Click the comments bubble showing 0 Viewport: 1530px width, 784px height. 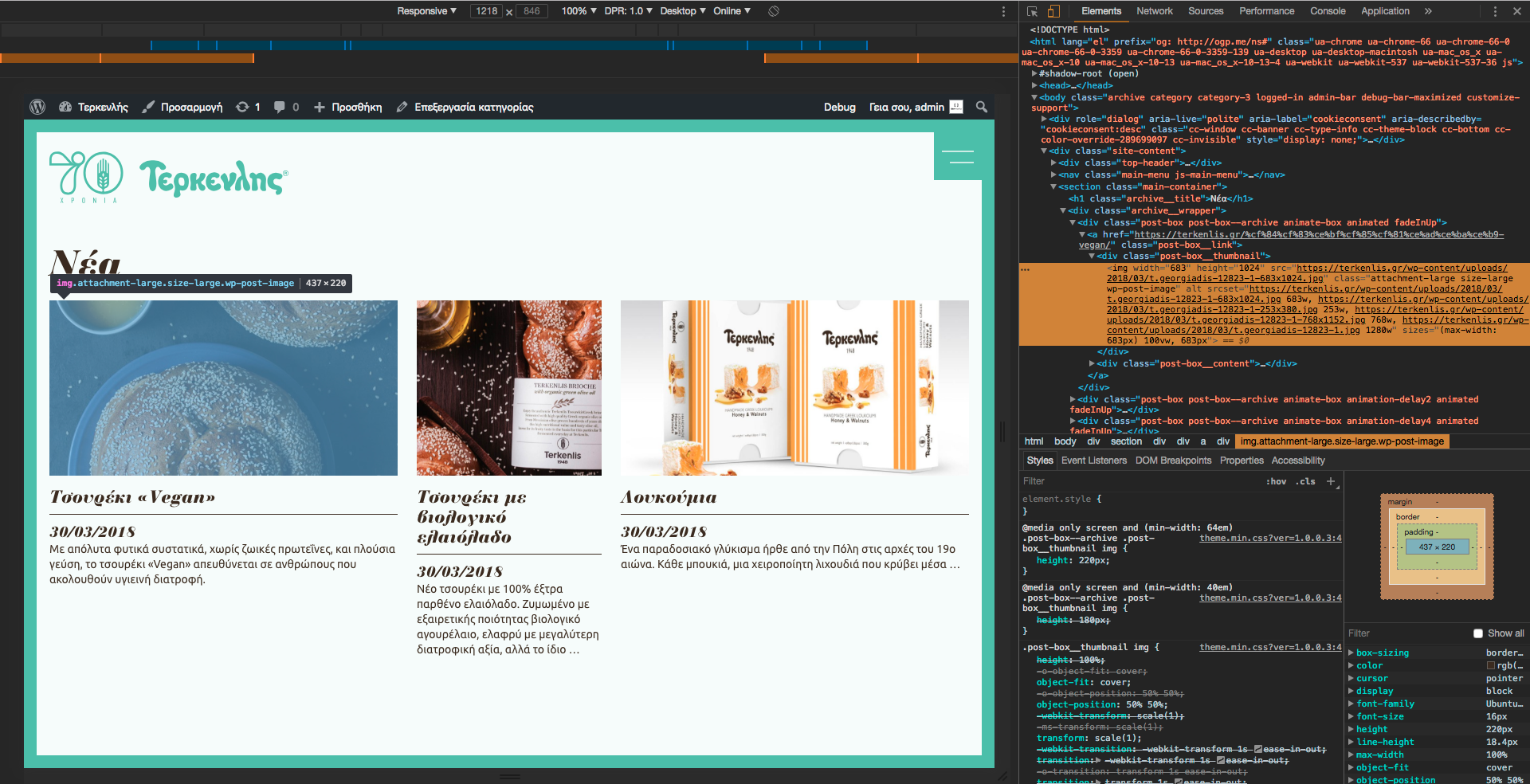[x=286, y=107]
